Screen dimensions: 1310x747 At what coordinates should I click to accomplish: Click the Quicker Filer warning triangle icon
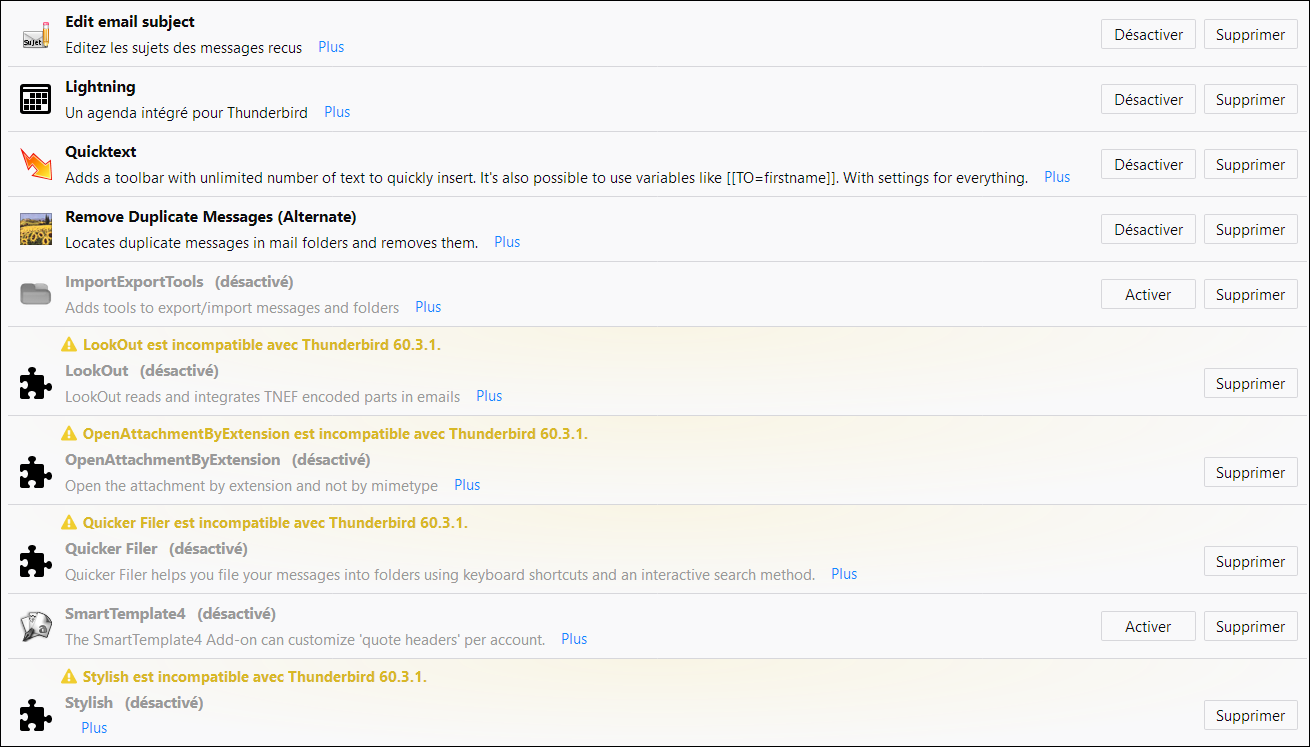[x=69, y=523]
